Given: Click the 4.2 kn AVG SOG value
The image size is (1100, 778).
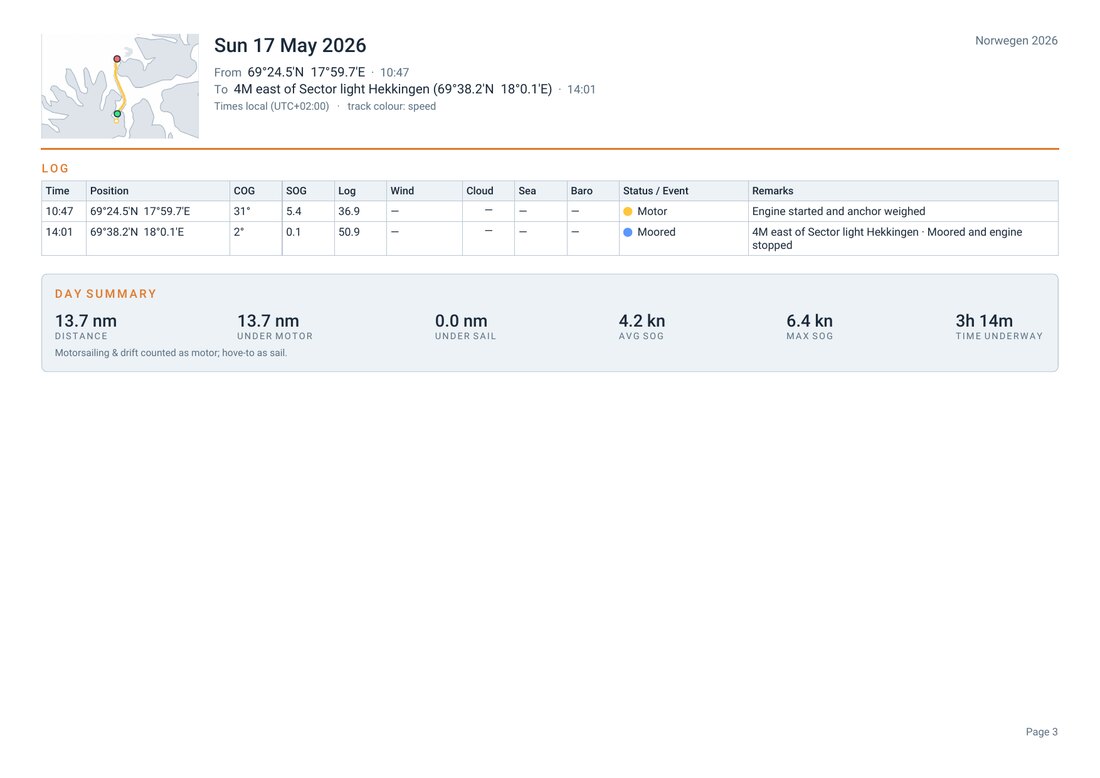Looking at the screenshot, I should pos(642,321).
